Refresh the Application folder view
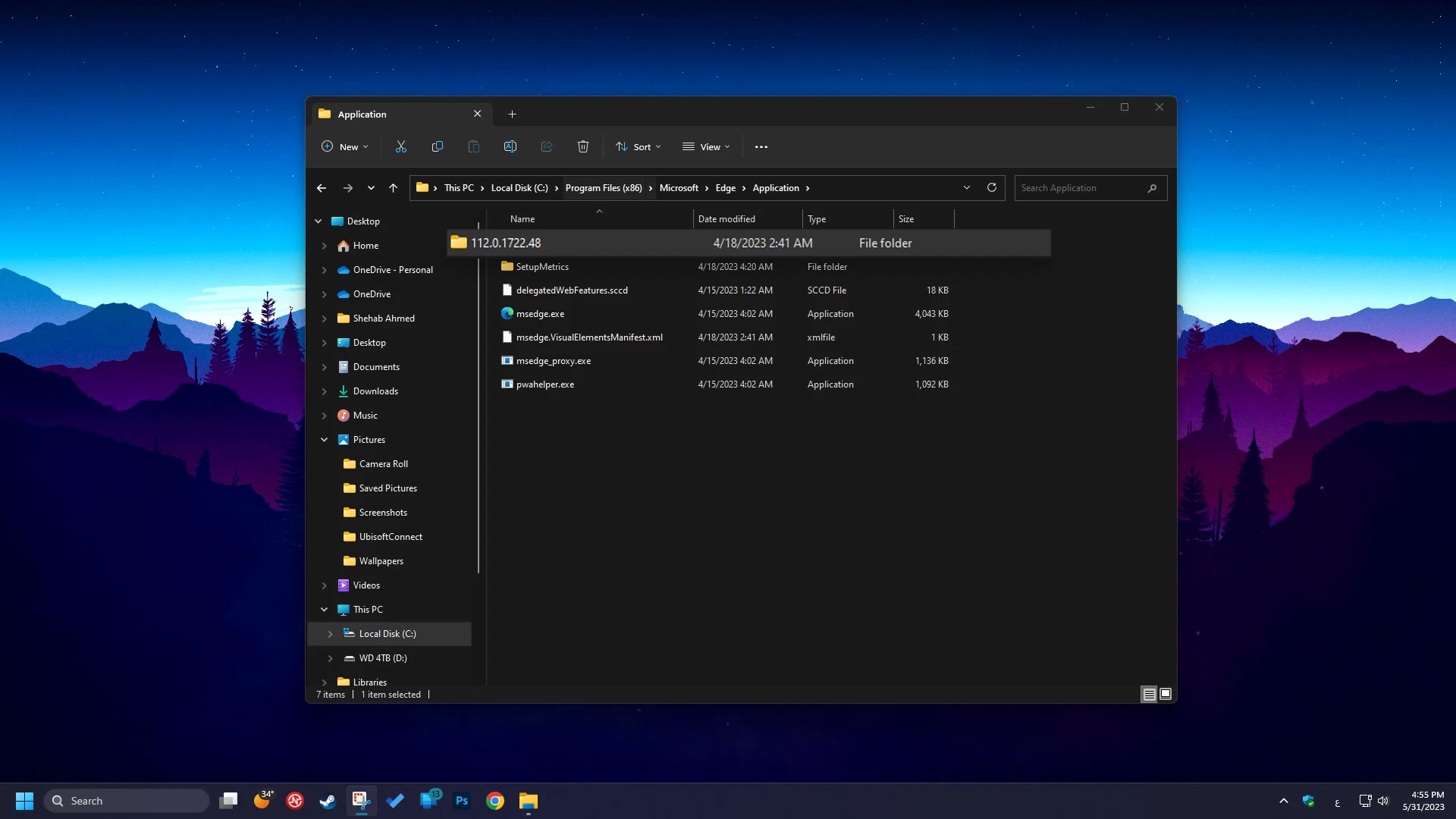 pos(991,187)
